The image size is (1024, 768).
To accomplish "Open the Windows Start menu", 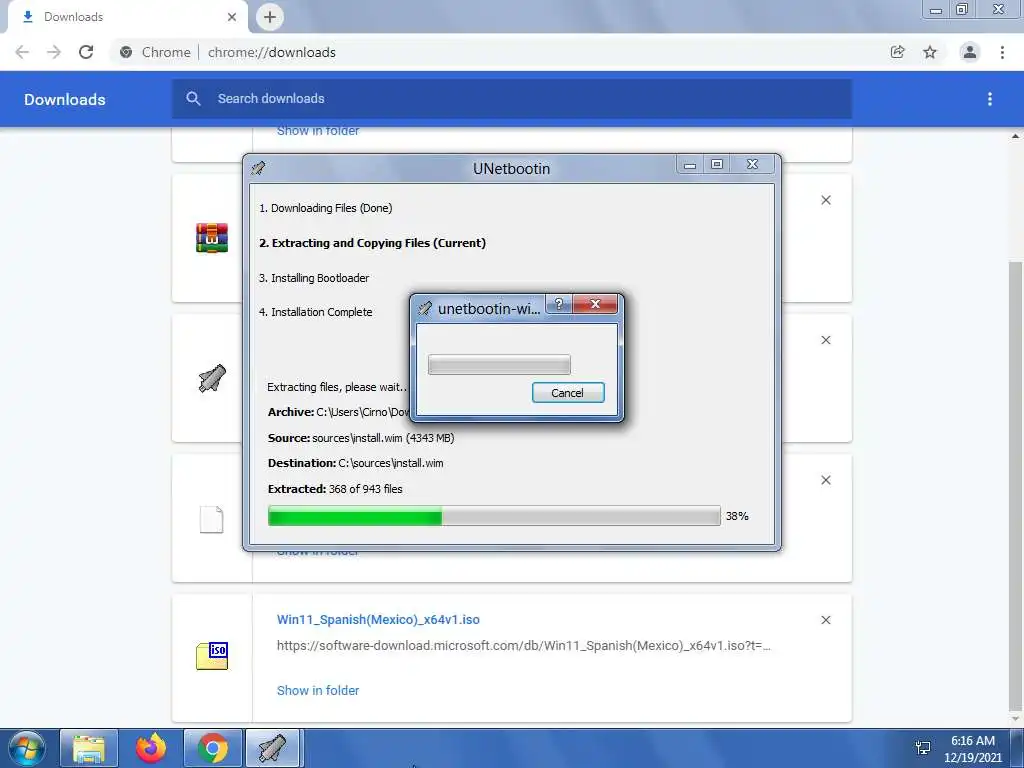I will [27, 748].
